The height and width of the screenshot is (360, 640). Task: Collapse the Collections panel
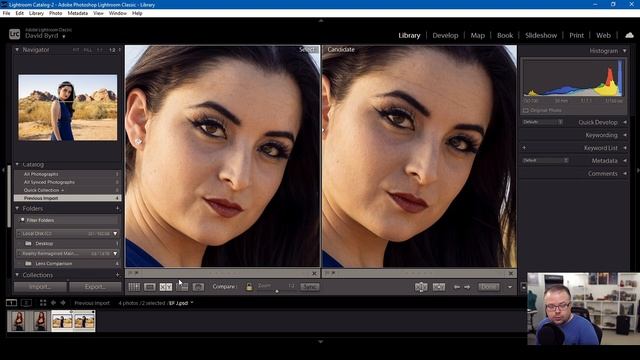[17, 275]
